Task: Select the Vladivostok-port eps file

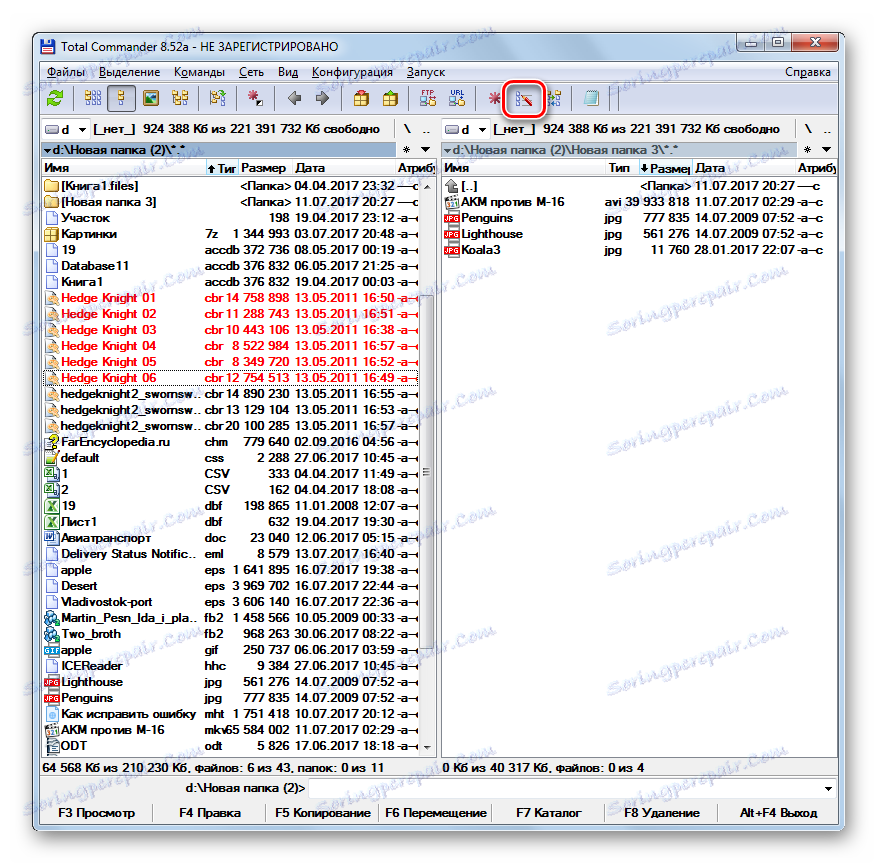Action: click(231, 602)
